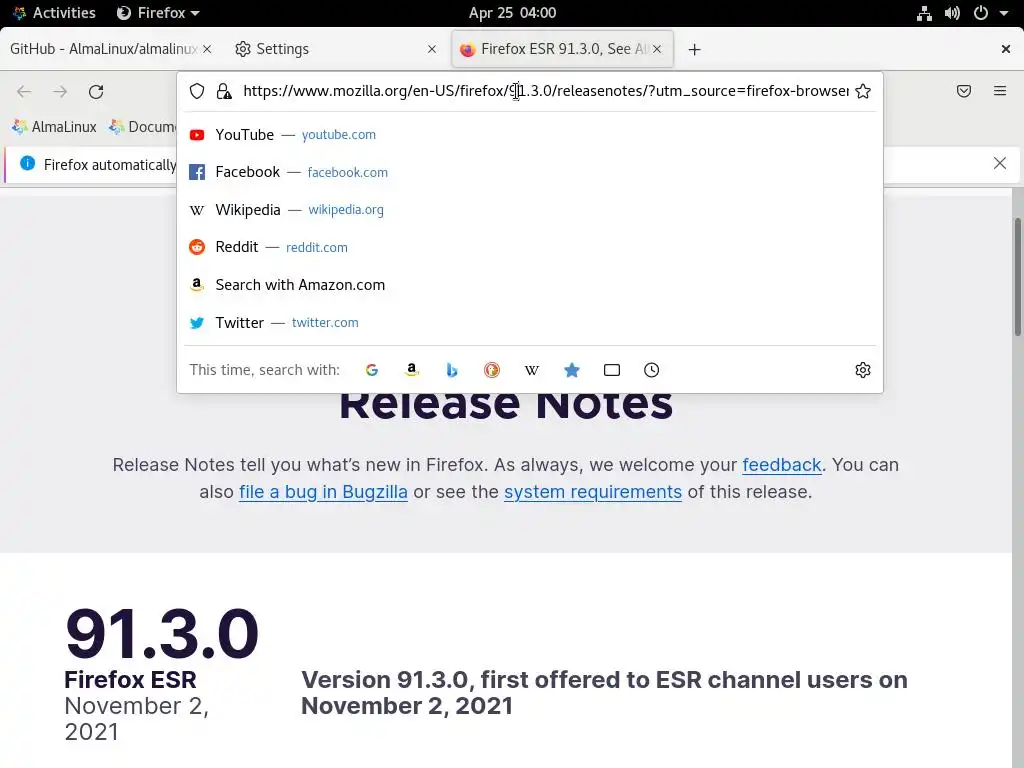
Task: Go forward one page
Action: 60,91
